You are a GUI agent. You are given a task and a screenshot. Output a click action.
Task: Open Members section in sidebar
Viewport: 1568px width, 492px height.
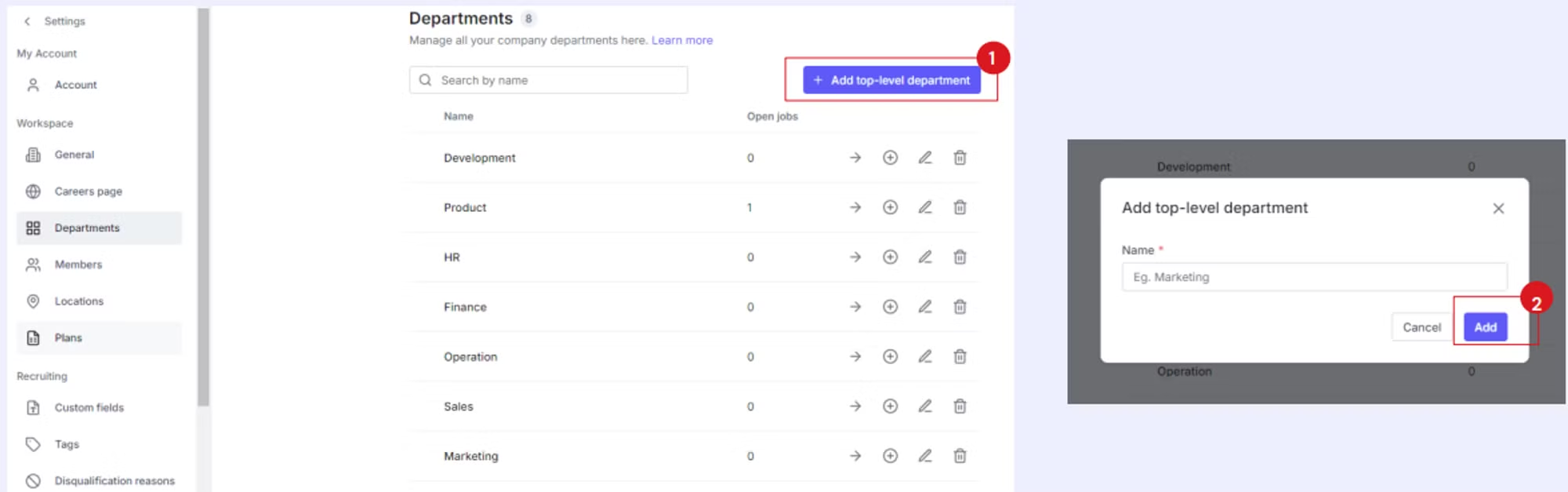(x=78, y=264)
